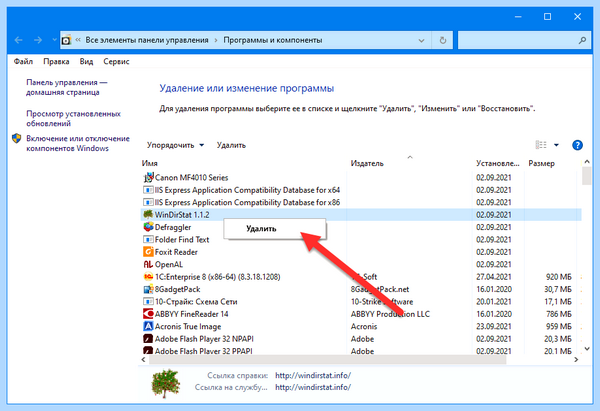Click the refresh icon in address bar
600x411 pixels.
click(443, 40)
